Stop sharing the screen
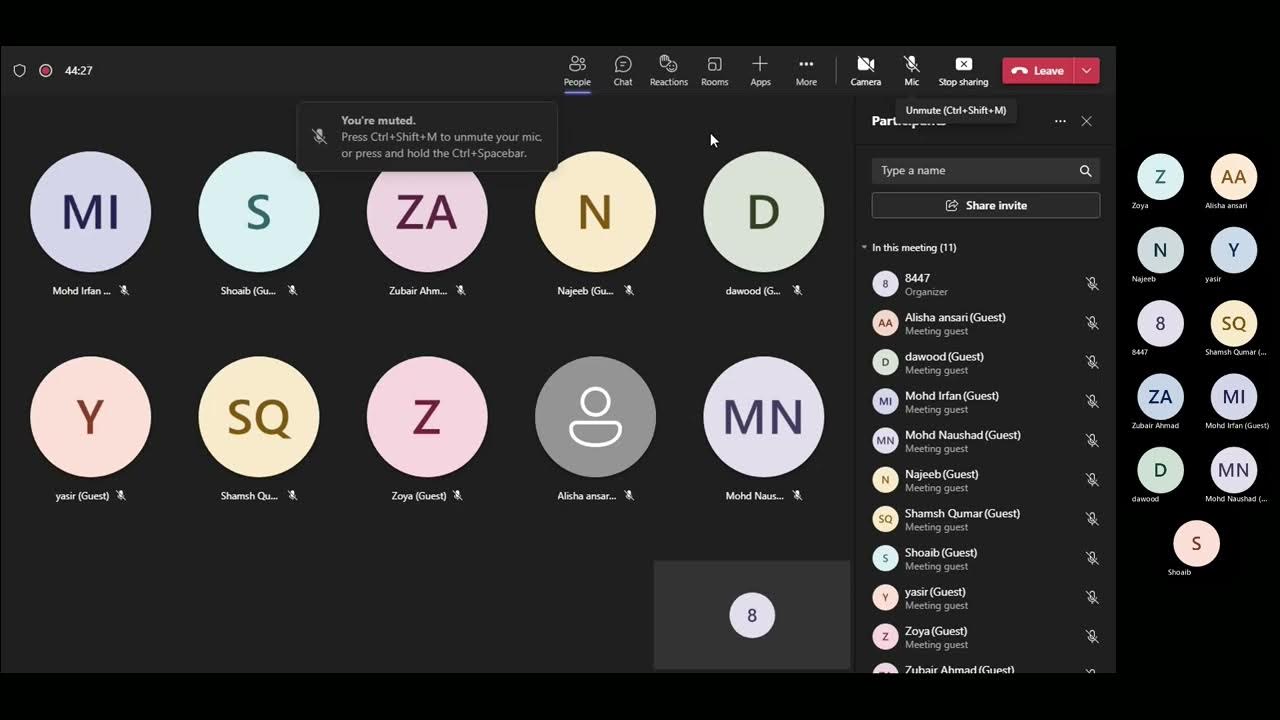The width and height of the screenshot is (1280, 720). tap(963, 71)
